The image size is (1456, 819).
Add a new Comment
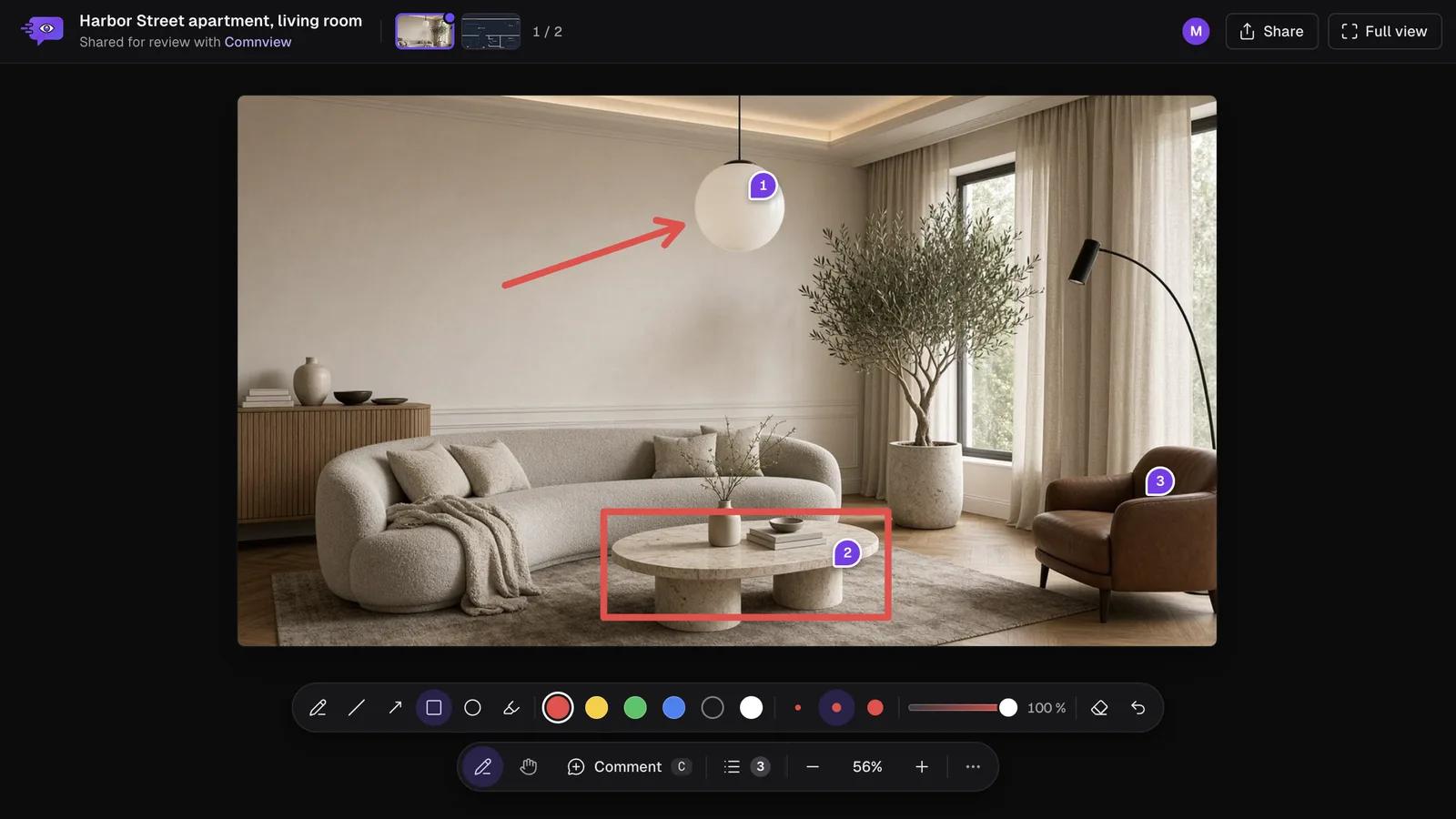[x=629, y=767]
